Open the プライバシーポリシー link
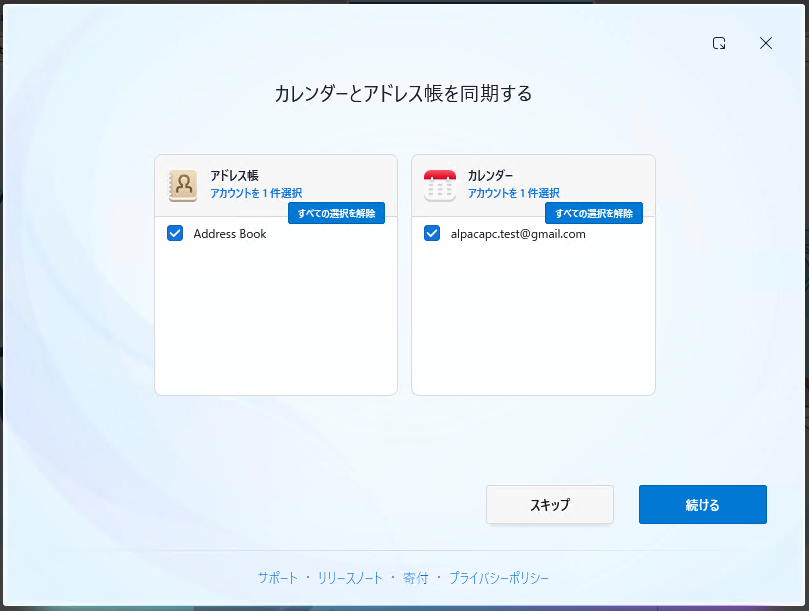809x611 pixels. pos(499,578)
